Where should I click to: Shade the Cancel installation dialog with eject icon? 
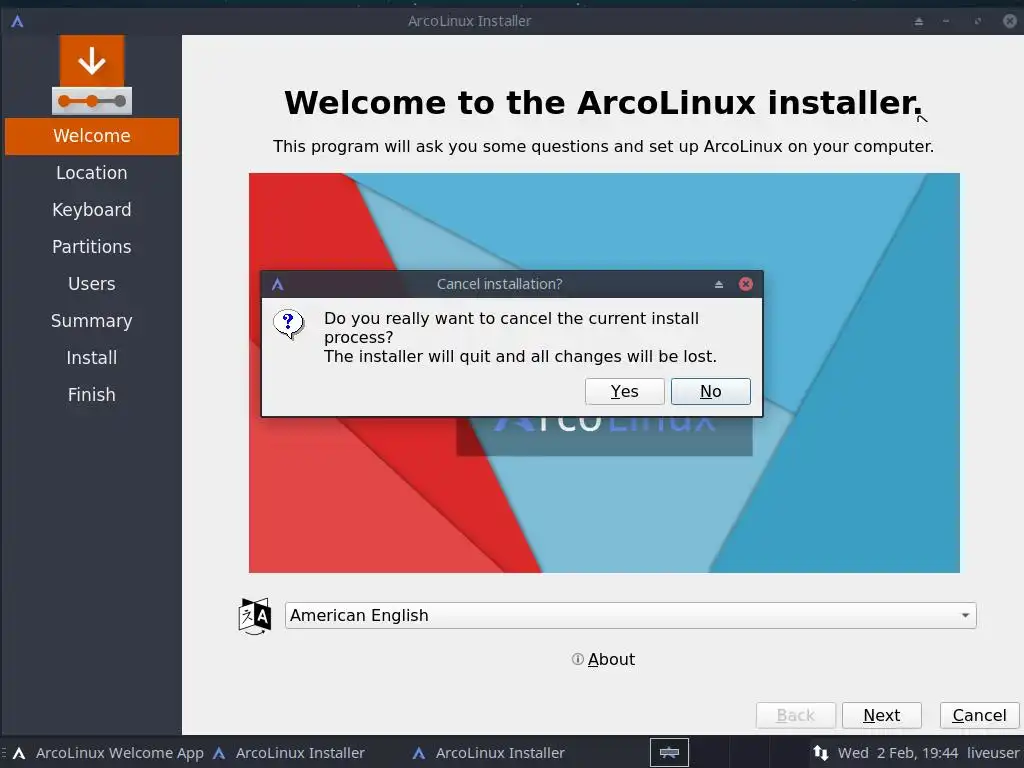[x=718, y=284]
